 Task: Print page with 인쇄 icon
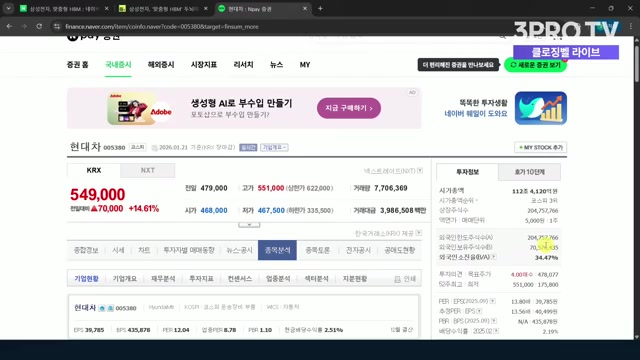click(405, 279)
